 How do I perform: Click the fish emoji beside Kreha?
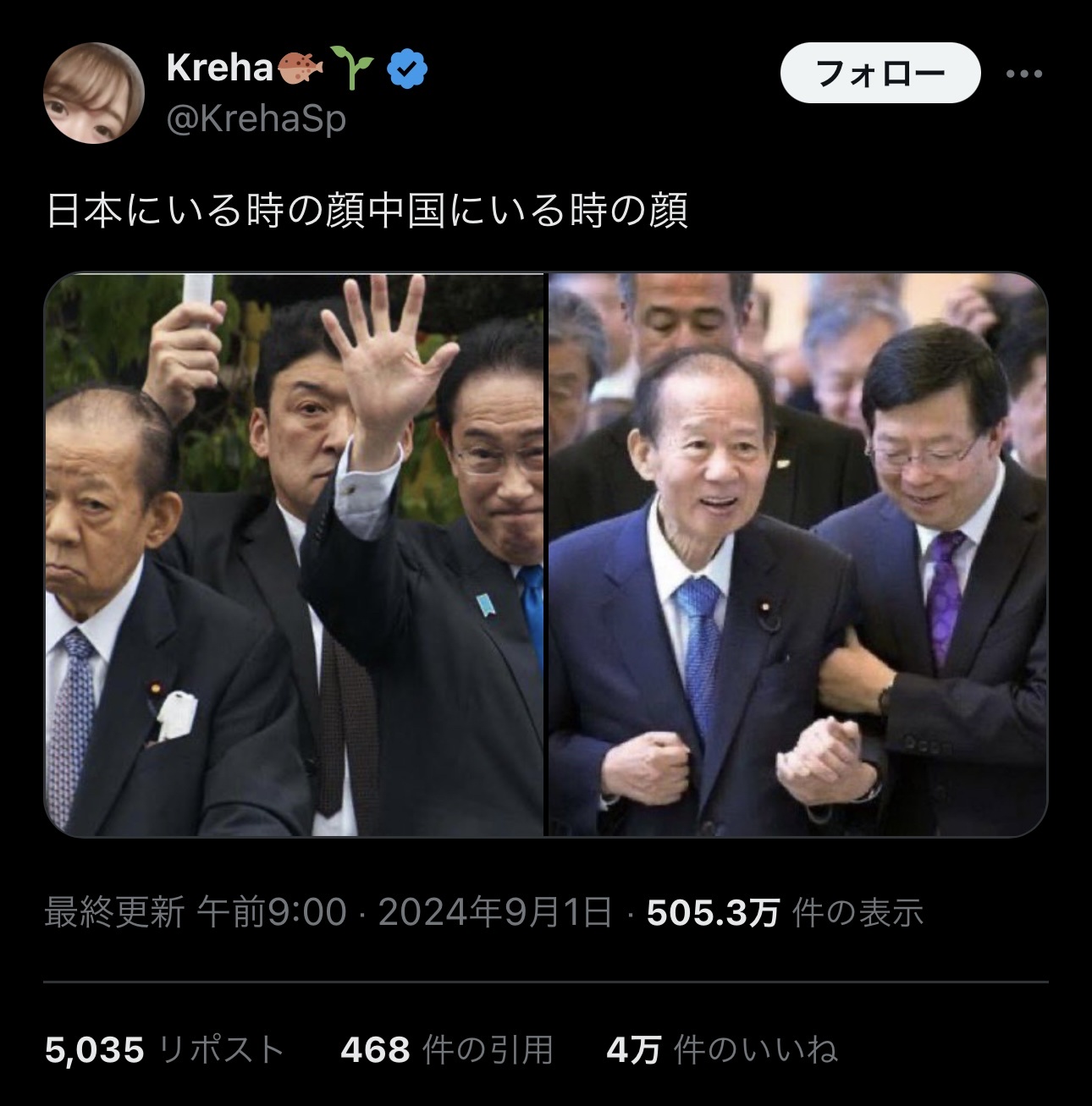(301, 68)
